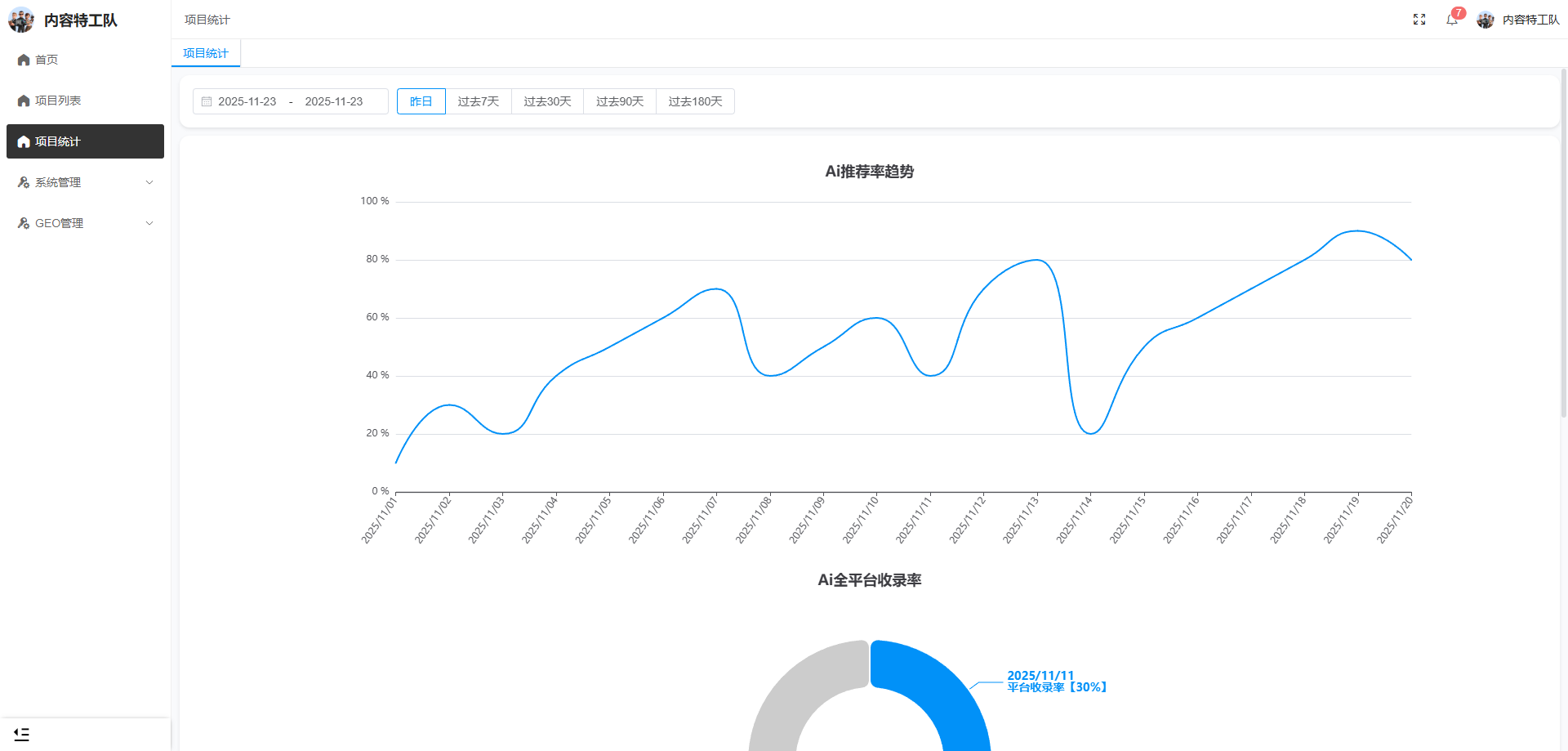The image size is (1568, 751).
Task: Click the home icon beside 首页
Action: point(24,60)
